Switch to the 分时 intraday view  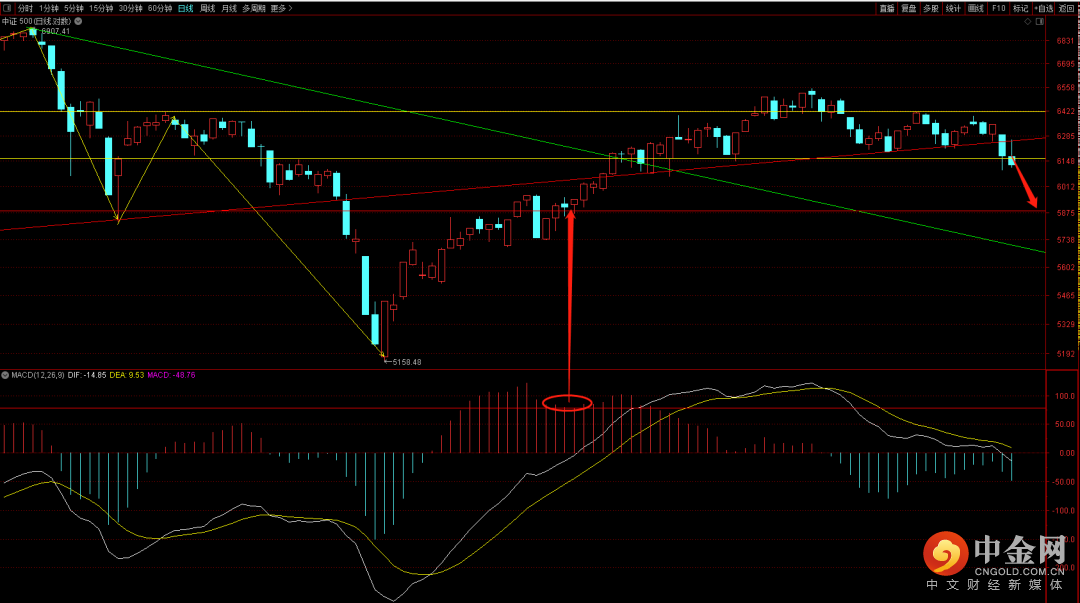pyautogui.click(x=25, y=8)
